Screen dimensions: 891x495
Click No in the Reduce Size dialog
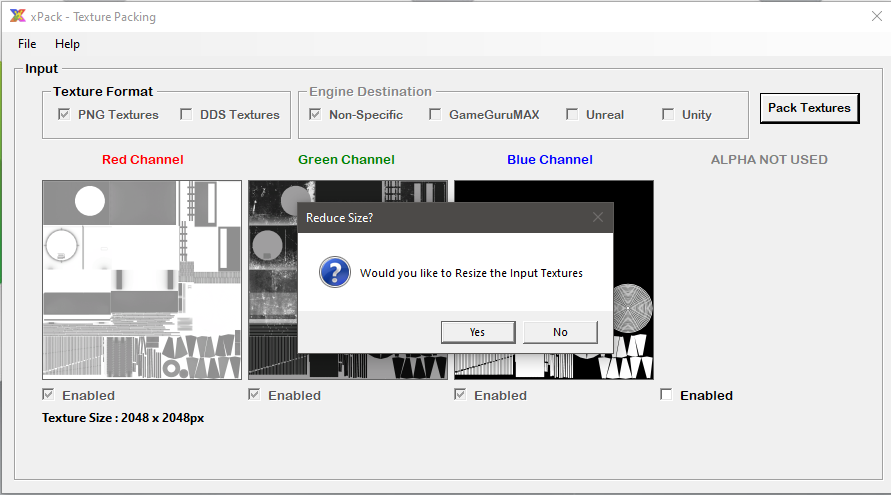coord(560,332)
